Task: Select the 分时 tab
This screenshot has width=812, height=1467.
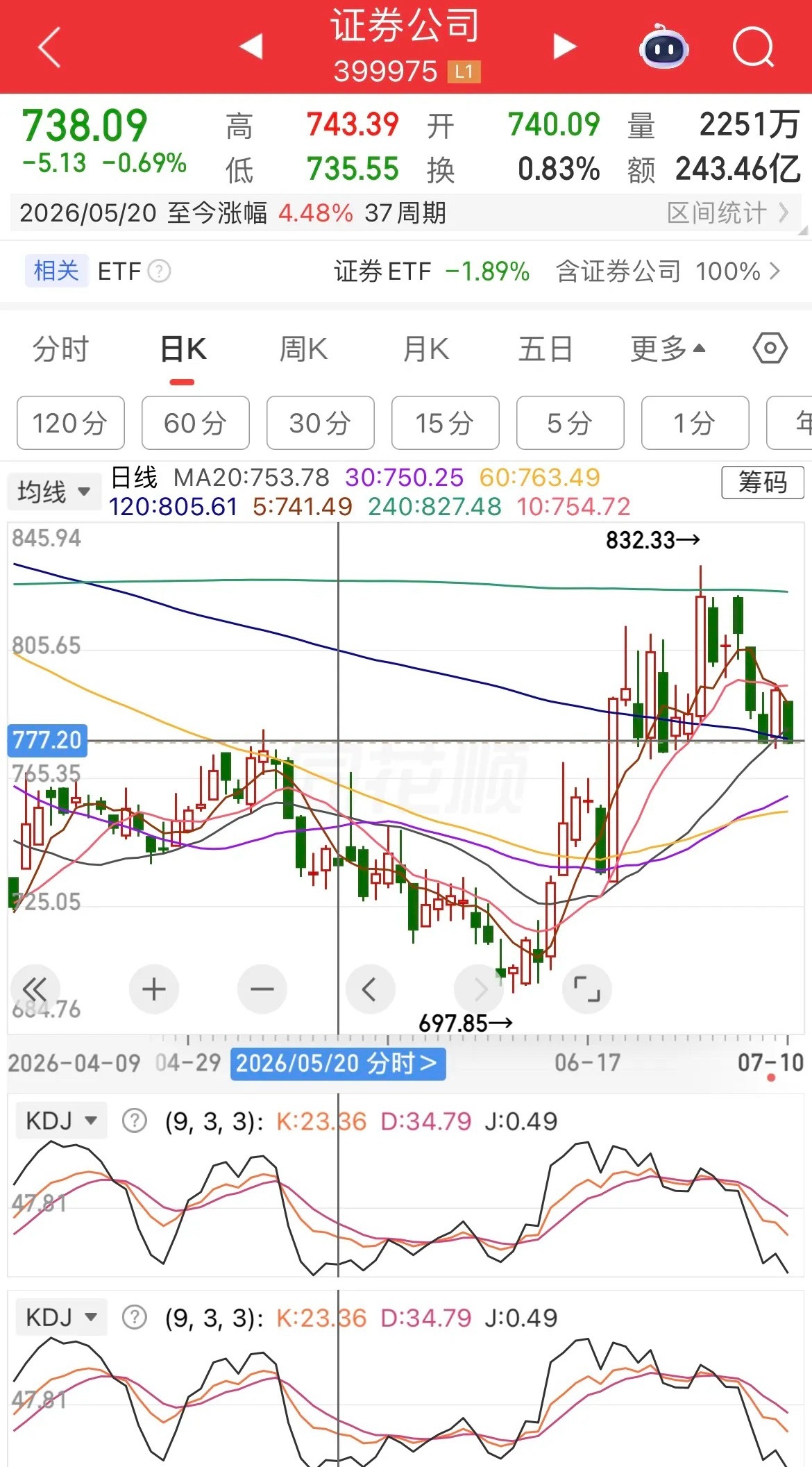Action: 61,349
